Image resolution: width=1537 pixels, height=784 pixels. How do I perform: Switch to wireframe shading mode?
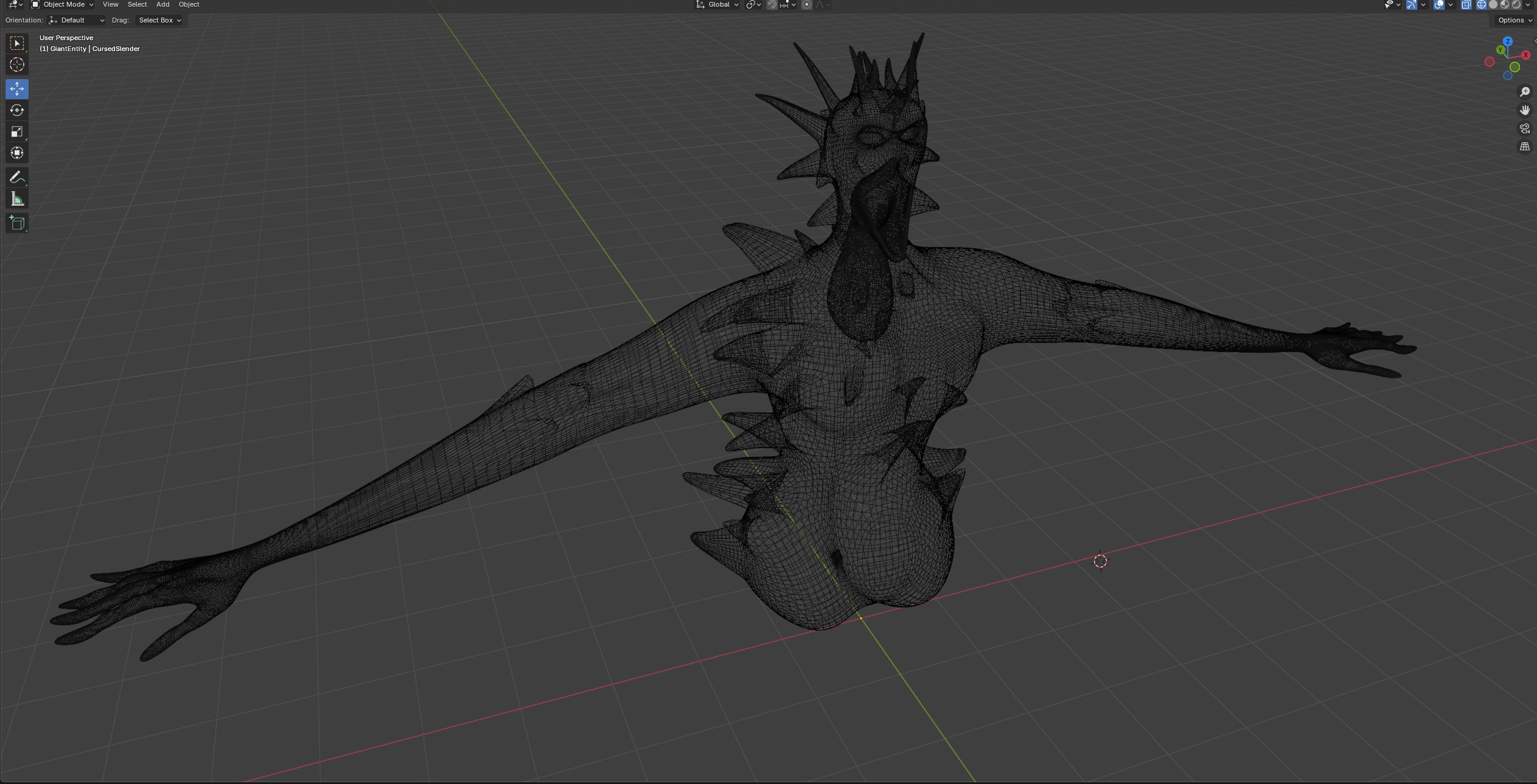(x=1482, y=4)
